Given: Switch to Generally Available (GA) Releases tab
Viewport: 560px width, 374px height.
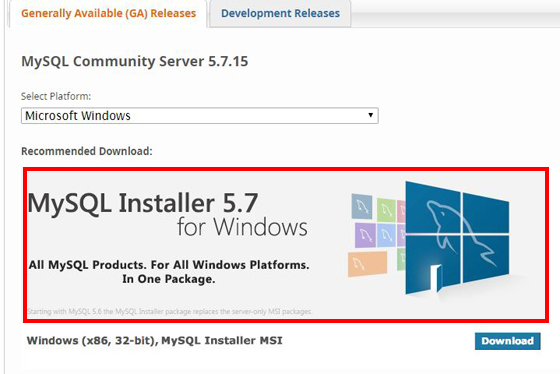Looking at the screenshot, I should click(108, 14).
